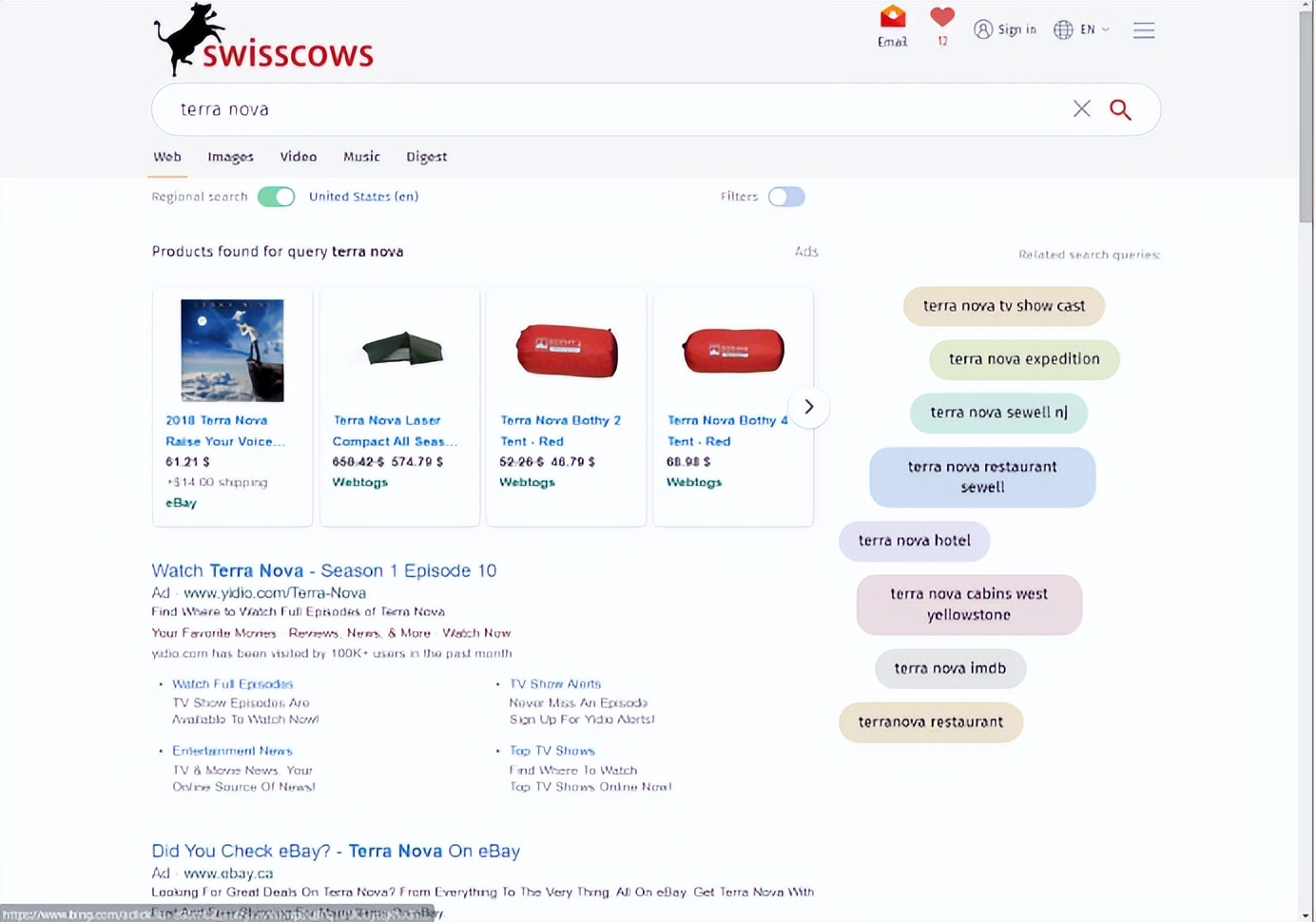Open Terra Nova Bothy 4 Tent - Red link
Viewport: 1316px width, 922px height.
click(727, 431)
